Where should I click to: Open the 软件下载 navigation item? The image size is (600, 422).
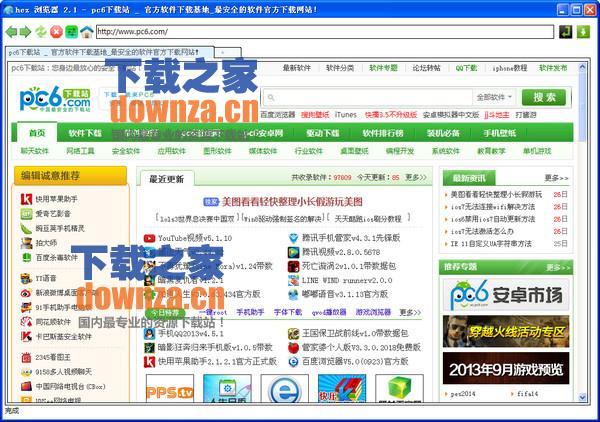tap(85, 133)
